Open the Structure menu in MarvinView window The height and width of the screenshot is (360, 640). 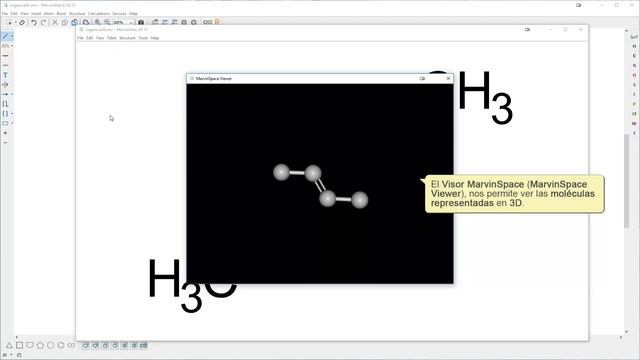click(x=127, y=38)
